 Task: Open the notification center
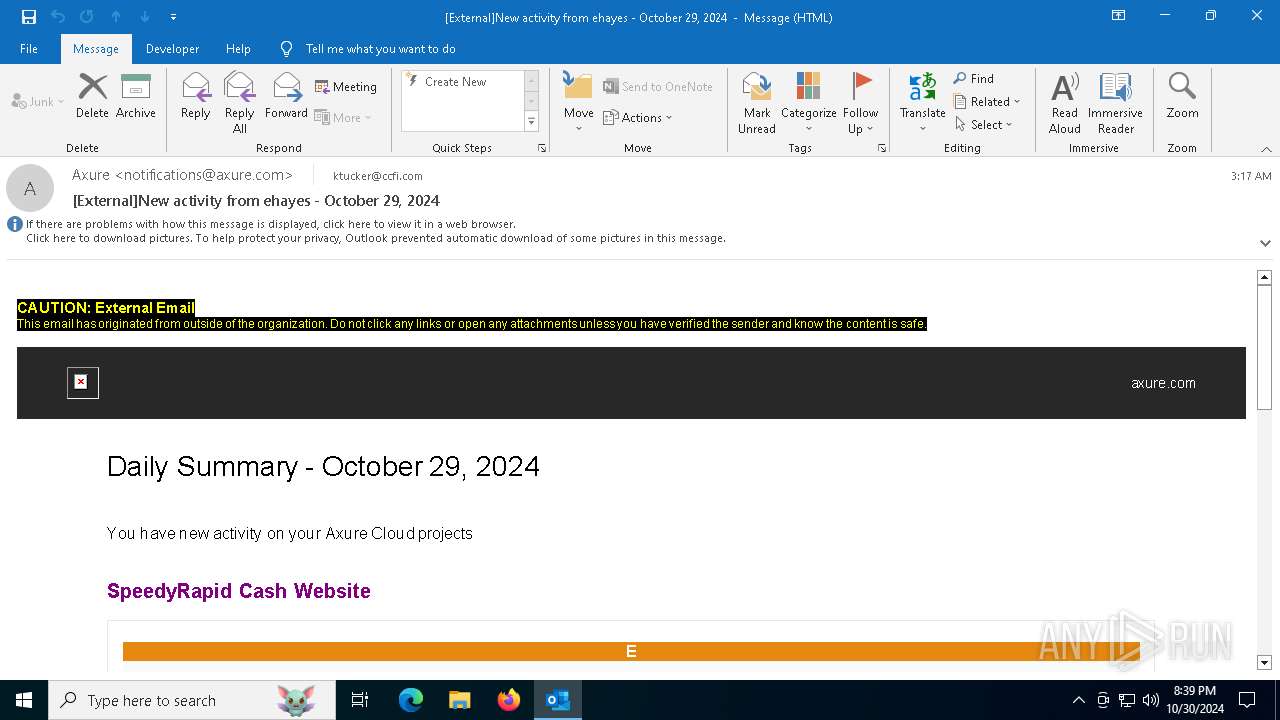point(1247,700)
